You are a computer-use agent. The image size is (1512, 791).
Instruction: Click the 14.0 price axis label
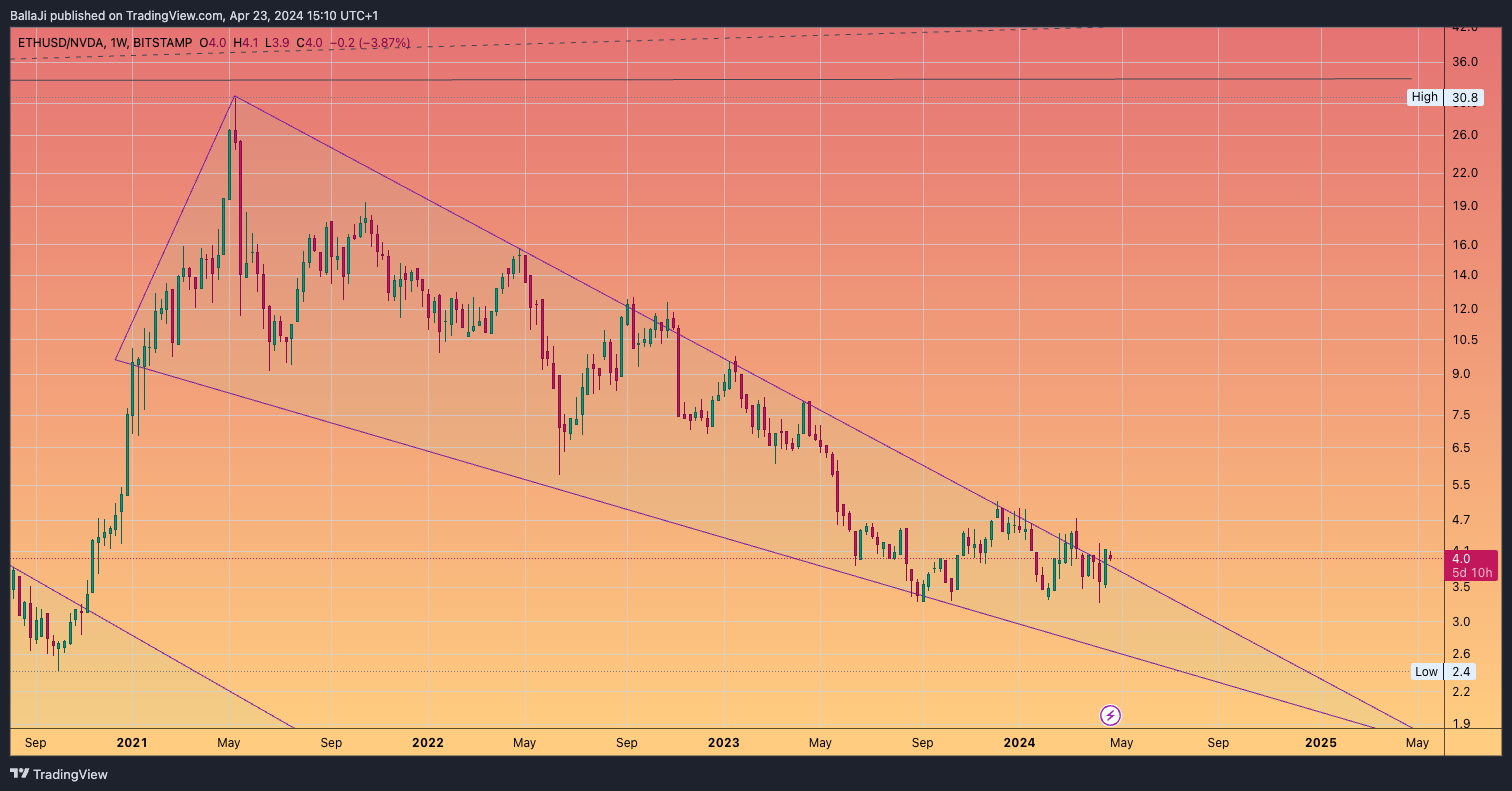click(1465, 275)
